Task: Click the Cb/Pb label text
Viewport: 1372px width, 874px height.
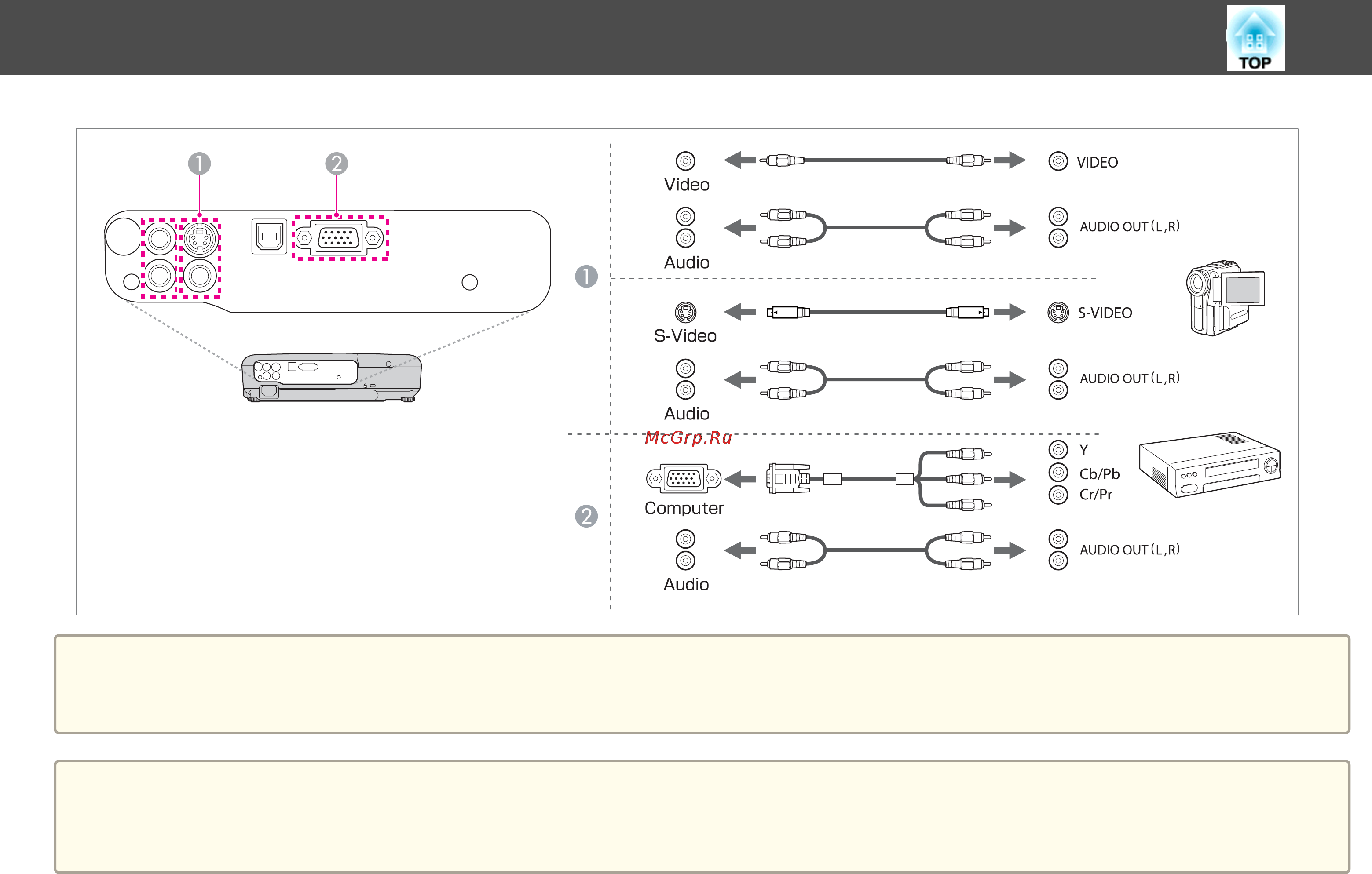Action: [x=1099, y=474]
